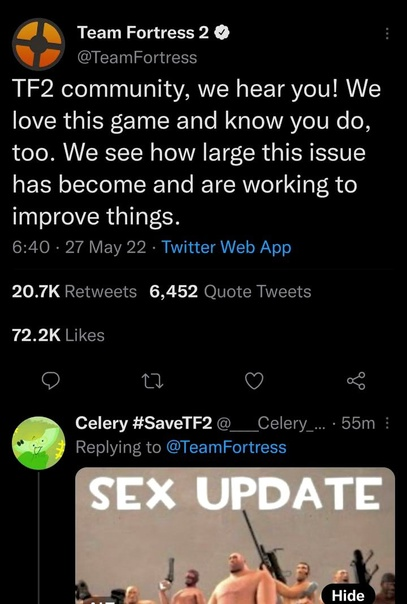Screen dimensions: 407x604
Task: Click the verified badge next to Team Fortress 2
Action: 222,33
